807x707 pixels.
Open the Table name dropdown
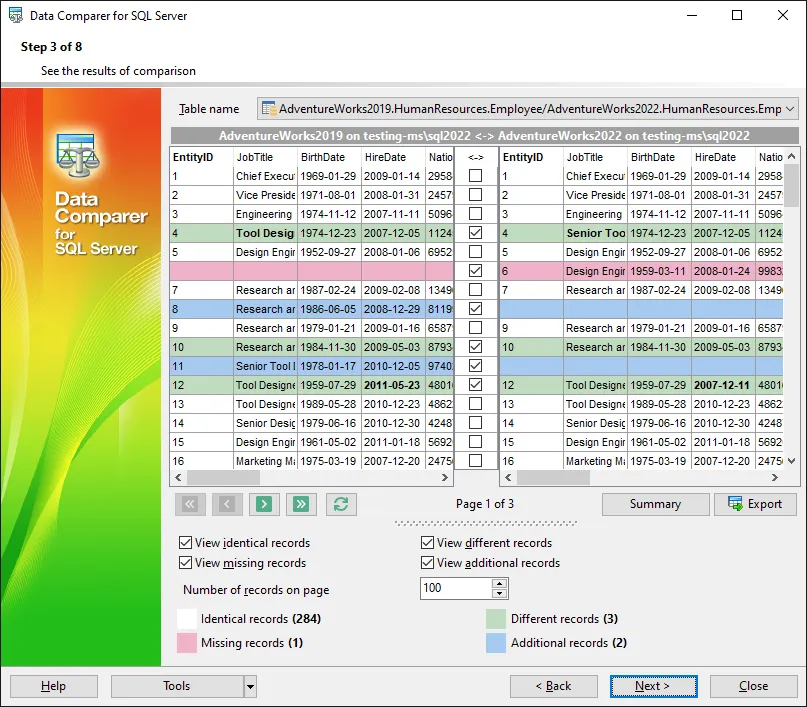[790, 108]
